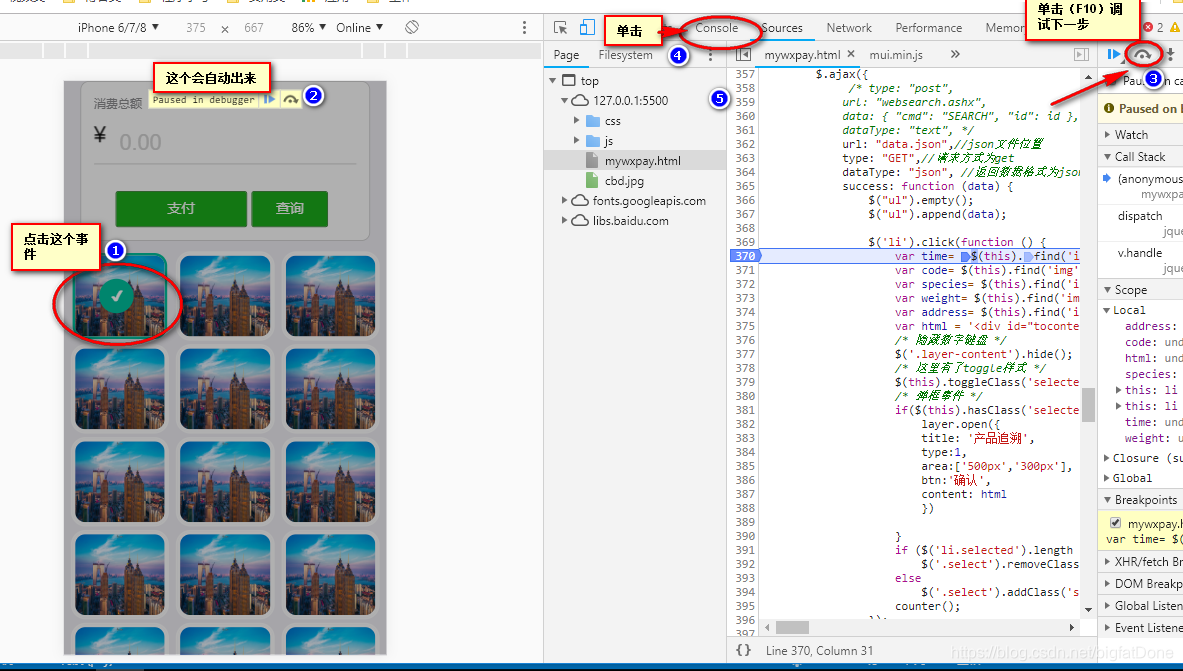The image size is (1183, 671).
Task: Close the mywxpay.html editor tab
Action: (851, 54)
